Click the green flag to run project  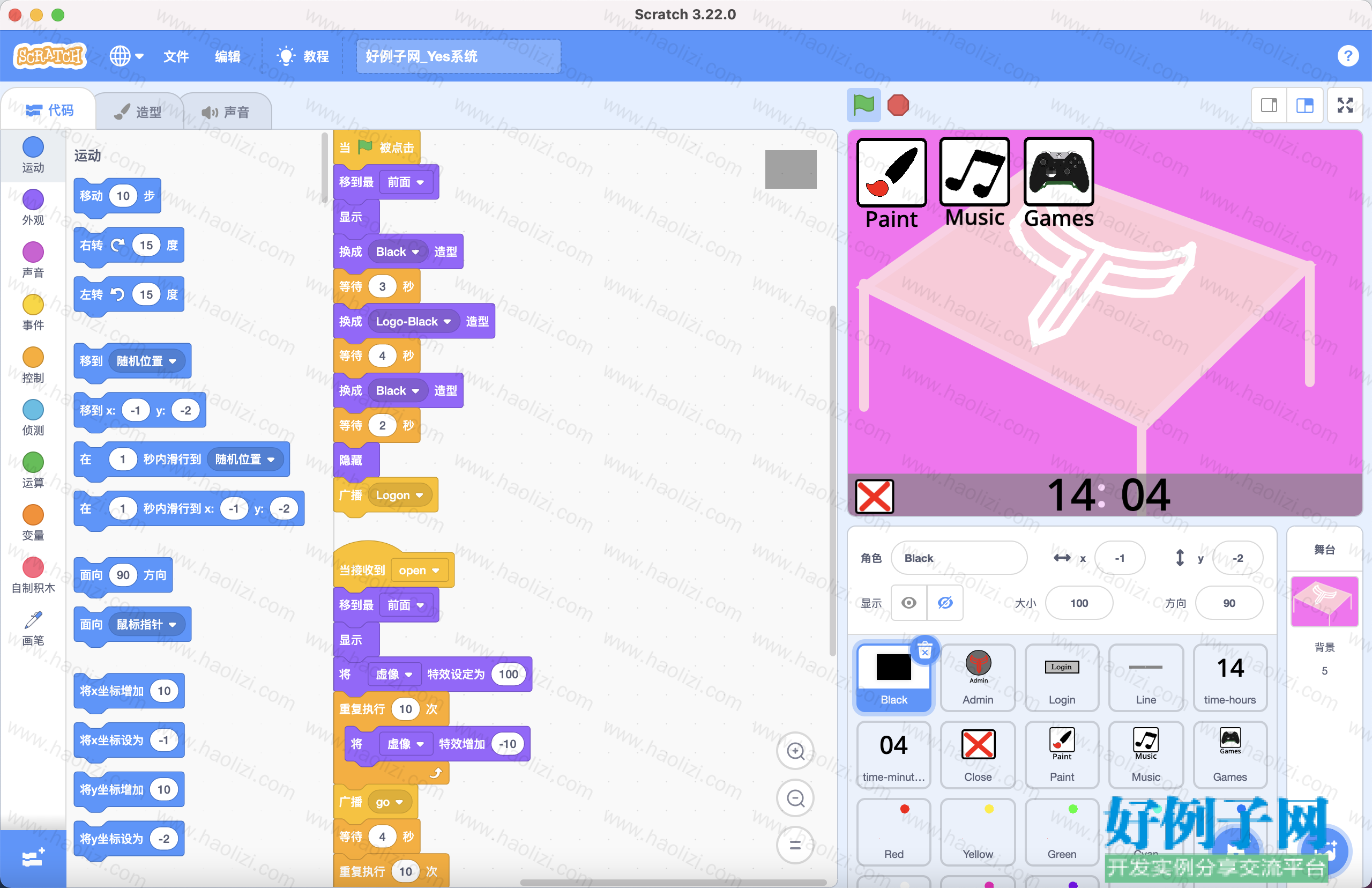[x=863, y=105]
